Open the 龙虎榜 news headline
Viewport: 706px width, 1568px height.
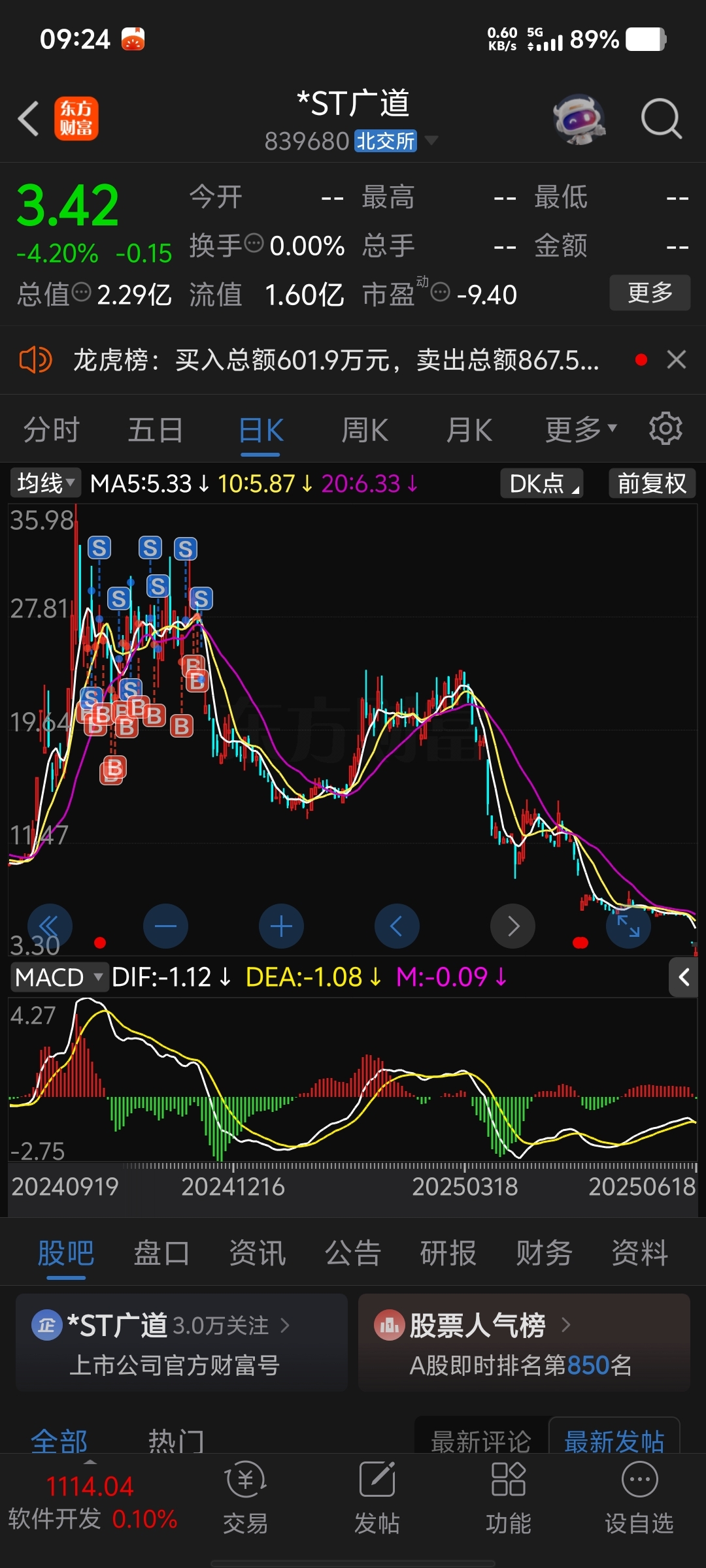click(336, 360)
